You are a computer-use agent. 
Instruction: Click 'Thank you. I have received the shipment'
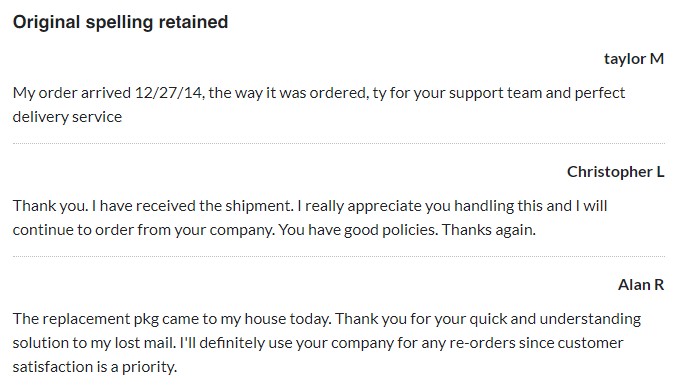153,206
